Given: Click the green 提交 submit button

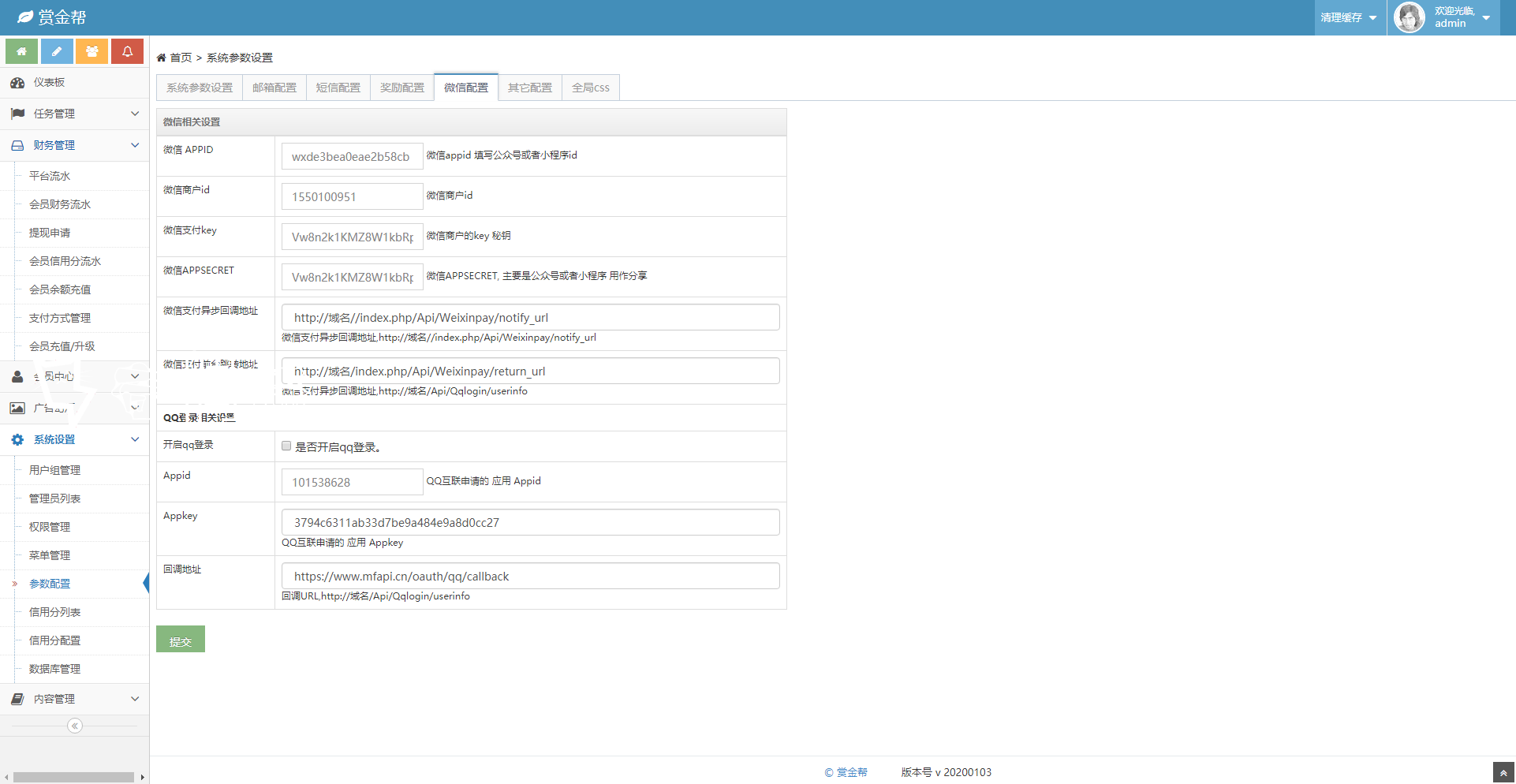Looking at the screenshot, I should [x=181, y=640].
